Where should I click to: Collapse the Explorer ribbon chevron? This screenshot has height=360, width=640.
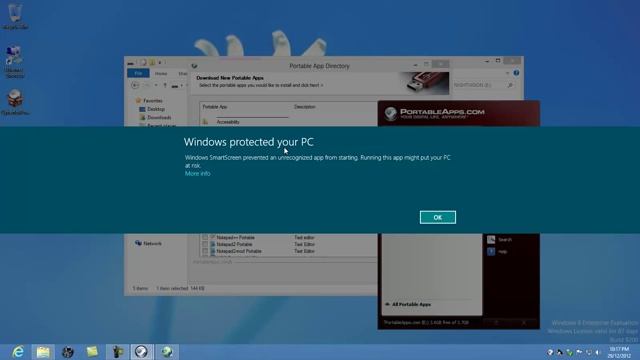coord(507,73)
